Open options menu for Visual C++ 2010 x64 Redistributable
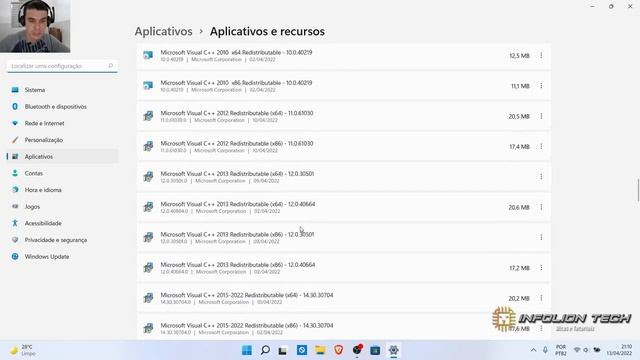 pos(541,56)
